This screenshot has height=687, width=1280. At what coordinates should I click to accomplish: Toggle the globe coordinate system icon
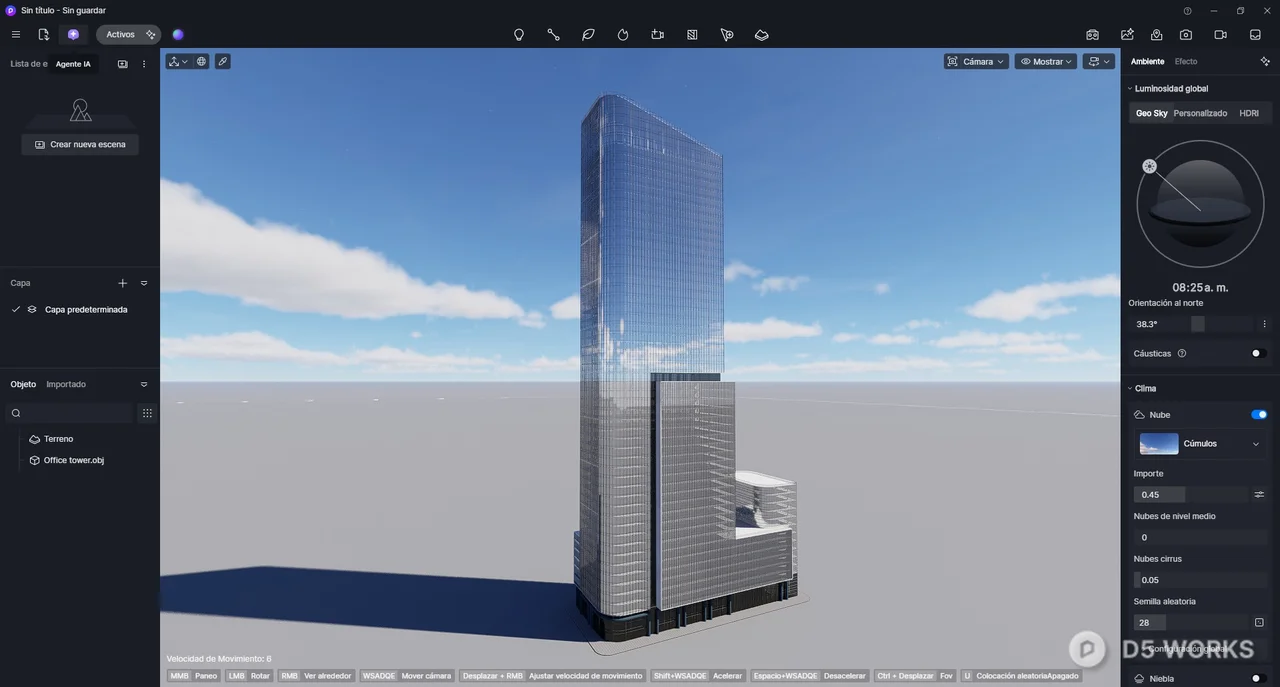pyautogui.click(x=201, y=61)
